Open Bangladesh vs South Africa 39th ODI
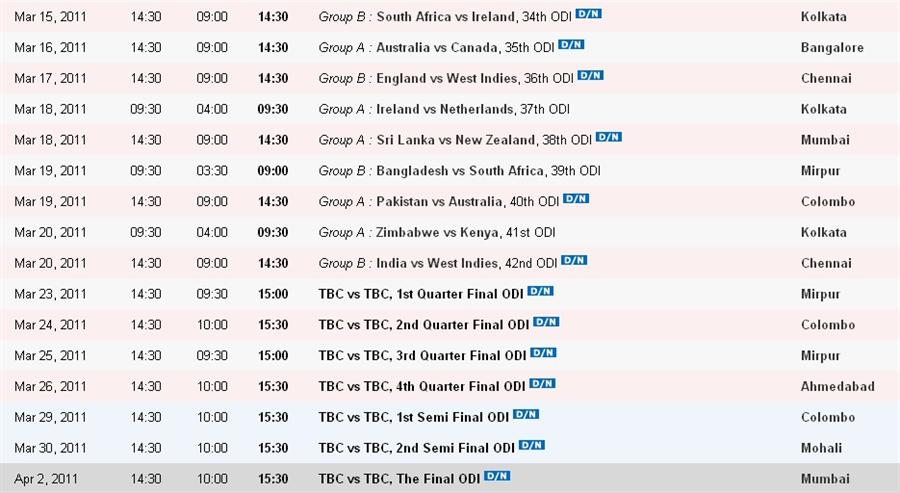The image size is (900, 493). (x=488, y=171)
